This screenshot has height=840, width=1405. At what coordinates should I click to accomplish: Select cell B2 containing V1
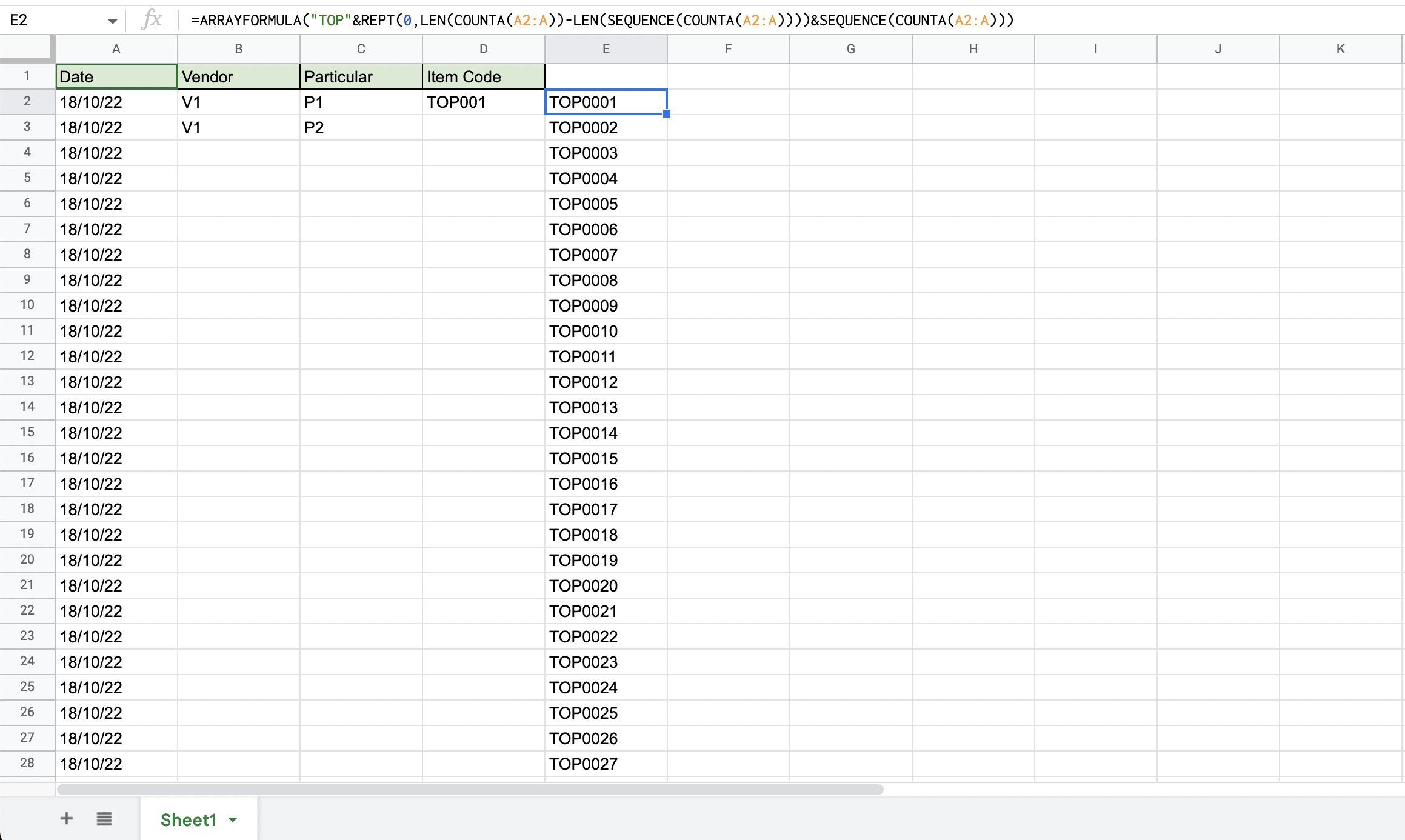click(x=238, y=102)
